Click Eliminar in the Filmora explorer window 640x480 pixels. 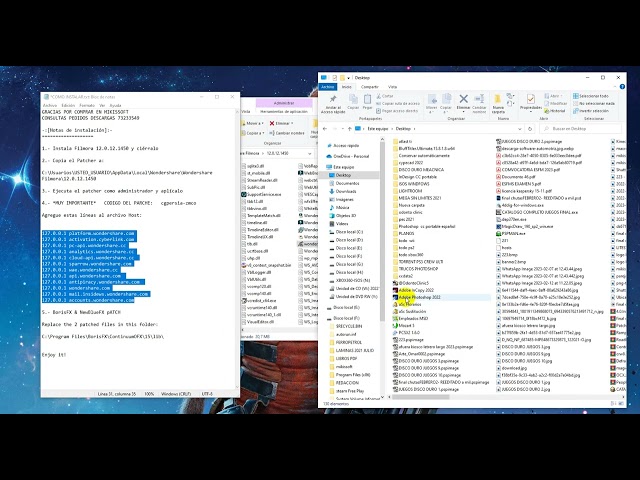(x=280, y=123)
